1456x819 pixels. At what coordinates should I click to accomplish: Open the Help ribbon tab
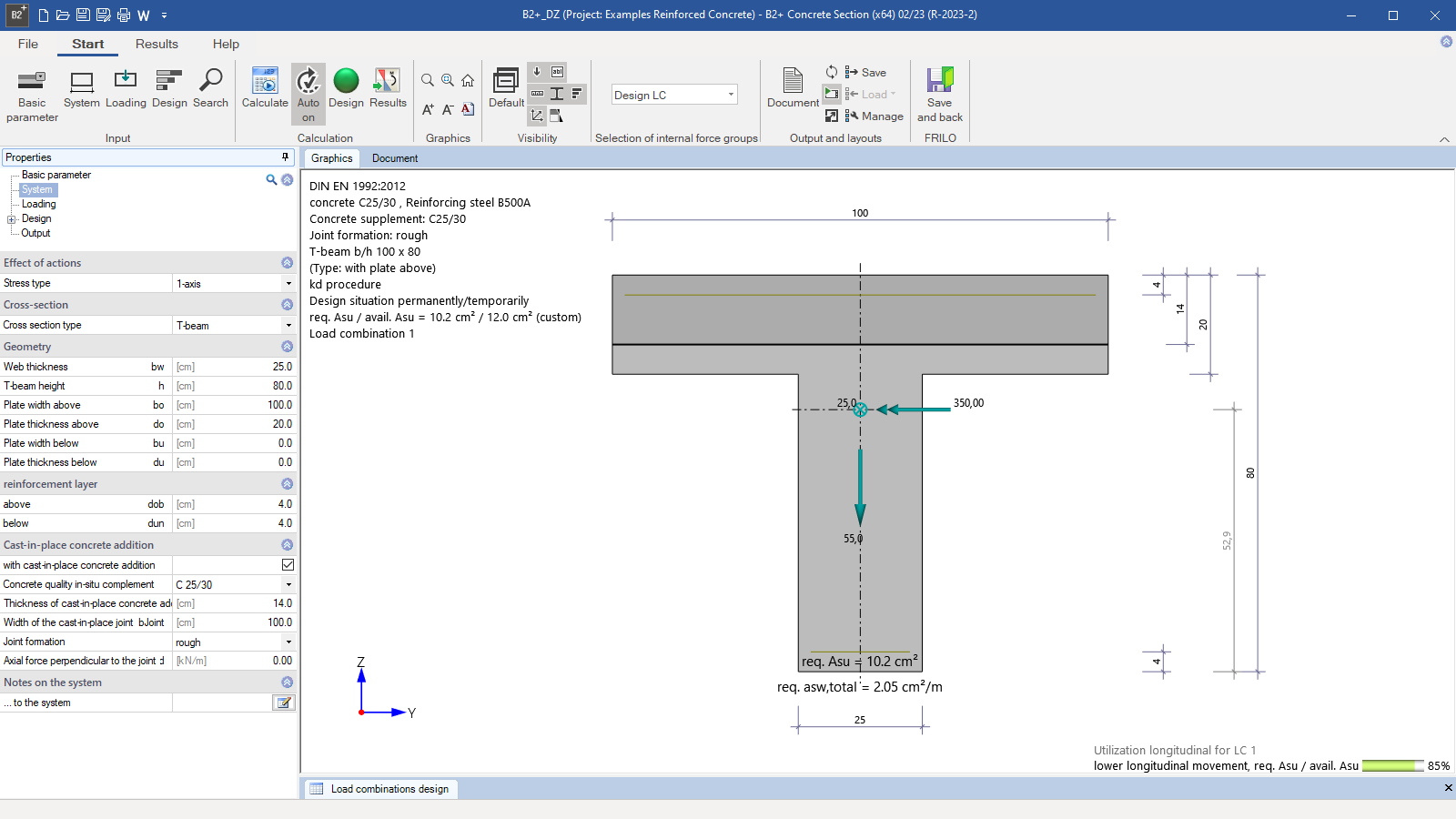click(x=226, y=44)
